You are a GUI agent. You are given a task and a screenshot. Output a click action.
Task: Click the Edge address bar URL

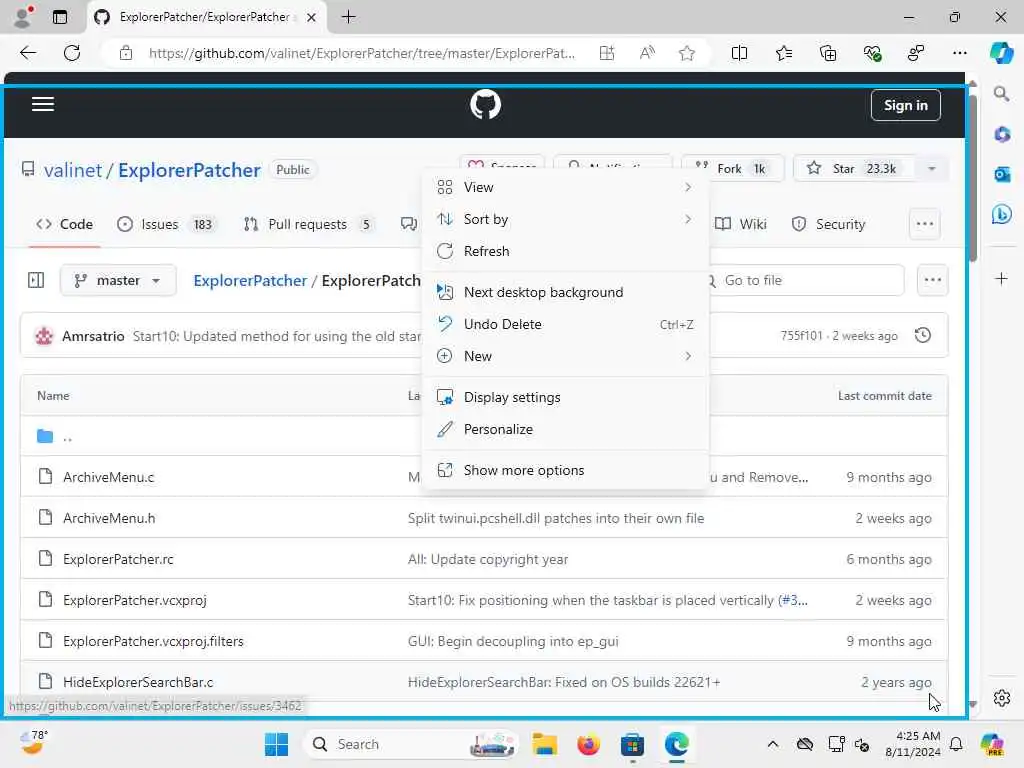361,53
